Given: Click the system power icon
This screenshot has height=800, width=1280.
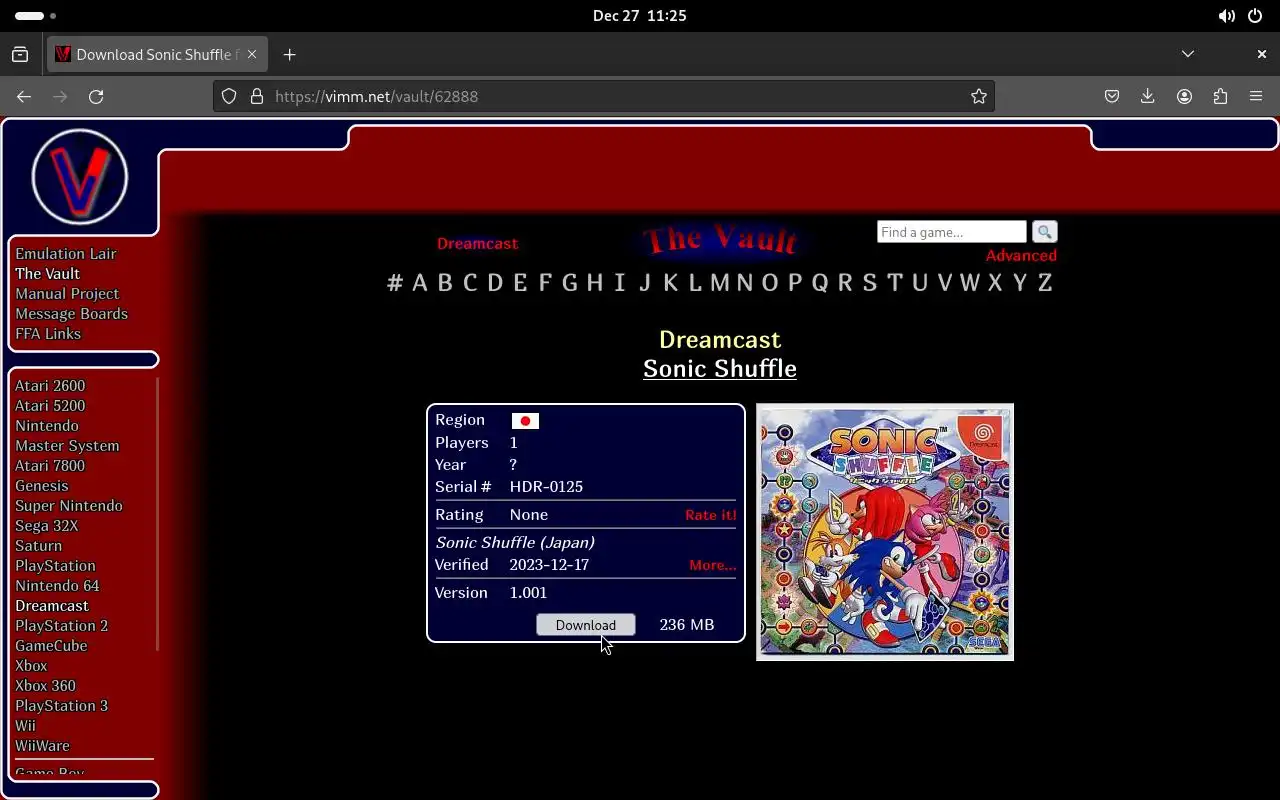Looking at the screenshot, I should [1255, 16].
